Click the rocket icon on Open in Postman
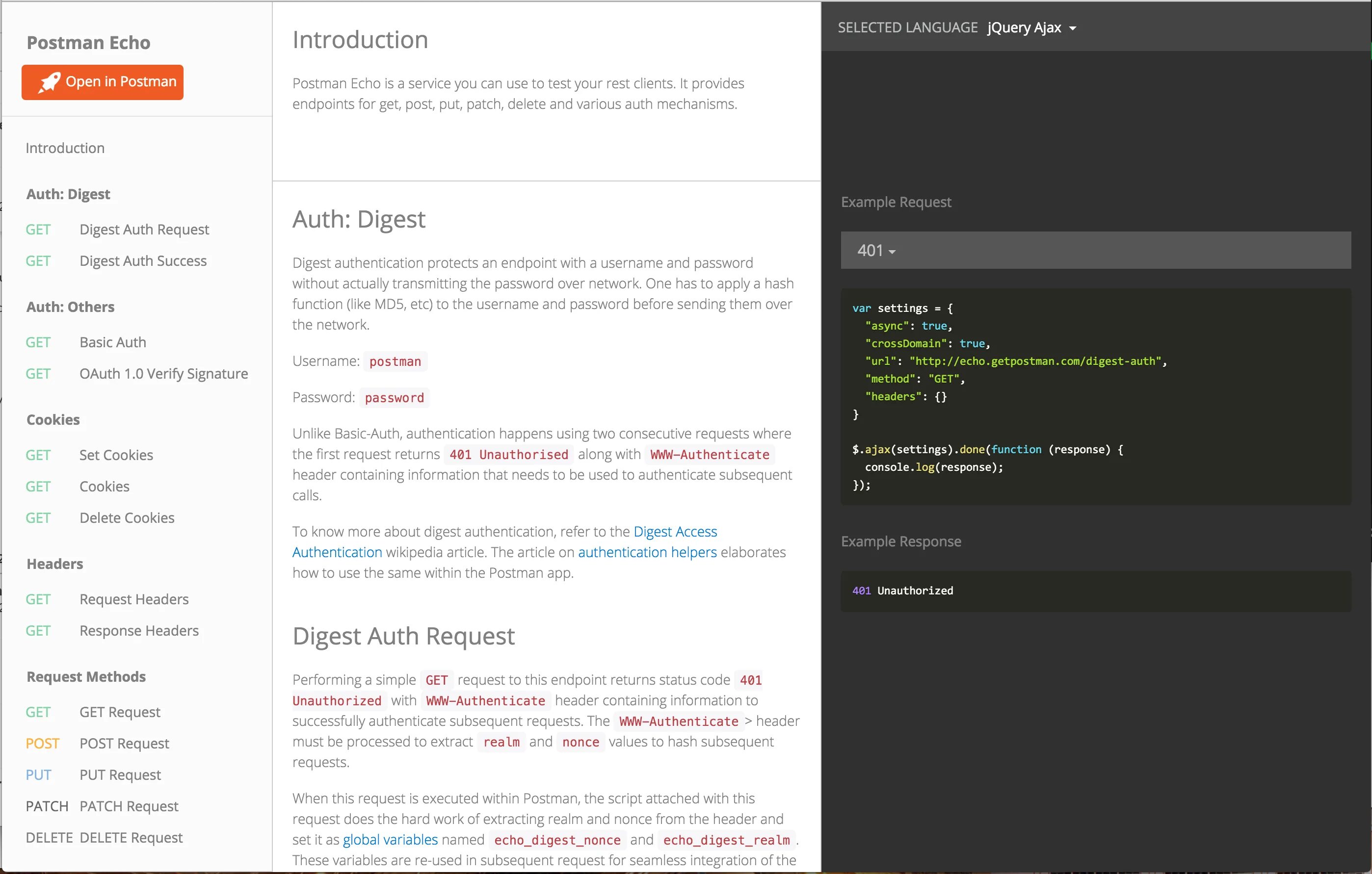This screenshot has width=1372, height=874. pos(49,82)
